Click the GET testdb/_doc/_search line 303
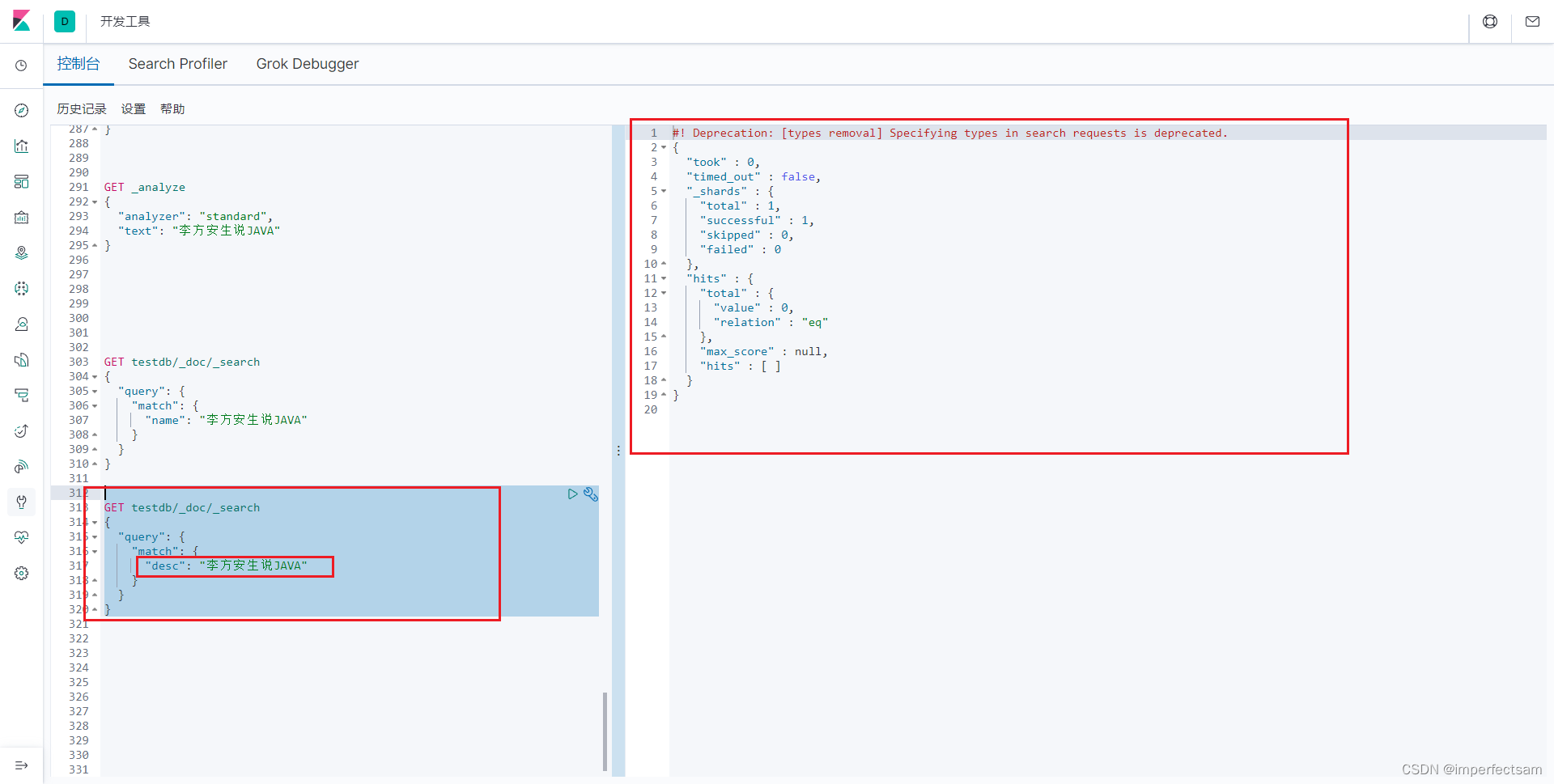The image size is (1554, 784). click(x=182, y=362)
